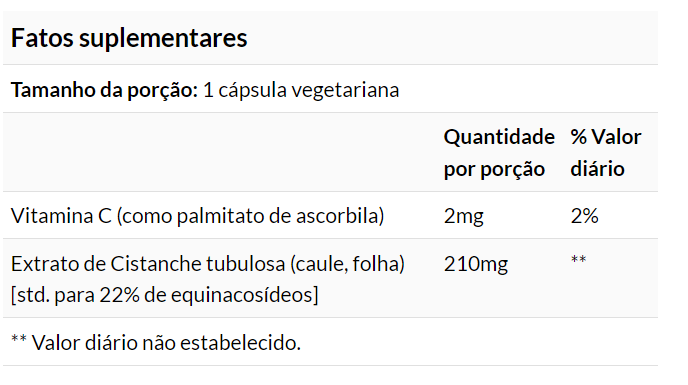Click the '2mg' quantity value
Viewport: 688px width, 385px height.
464,216
